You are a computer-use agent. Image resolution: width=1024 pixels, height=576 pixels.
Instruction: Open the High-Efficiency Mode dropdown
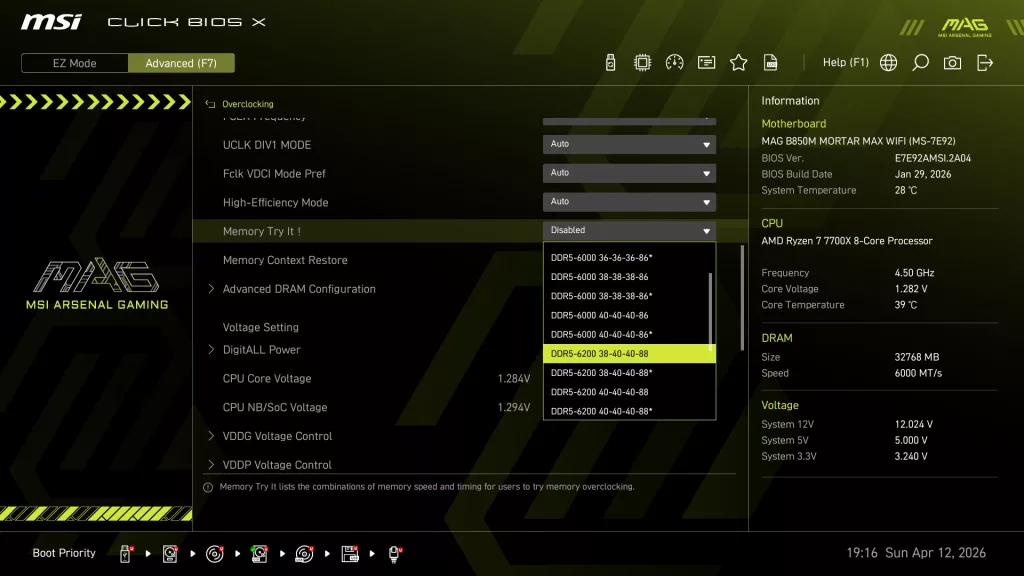point(629,202)
